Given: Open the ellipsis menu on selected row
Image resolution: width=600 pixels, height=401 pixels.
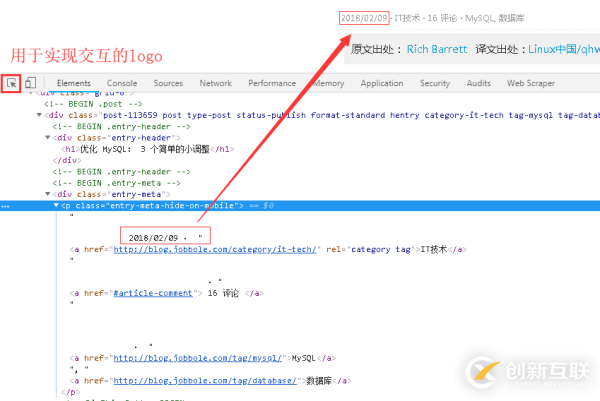Looking at the screenshot, I should tap(5, 206).
